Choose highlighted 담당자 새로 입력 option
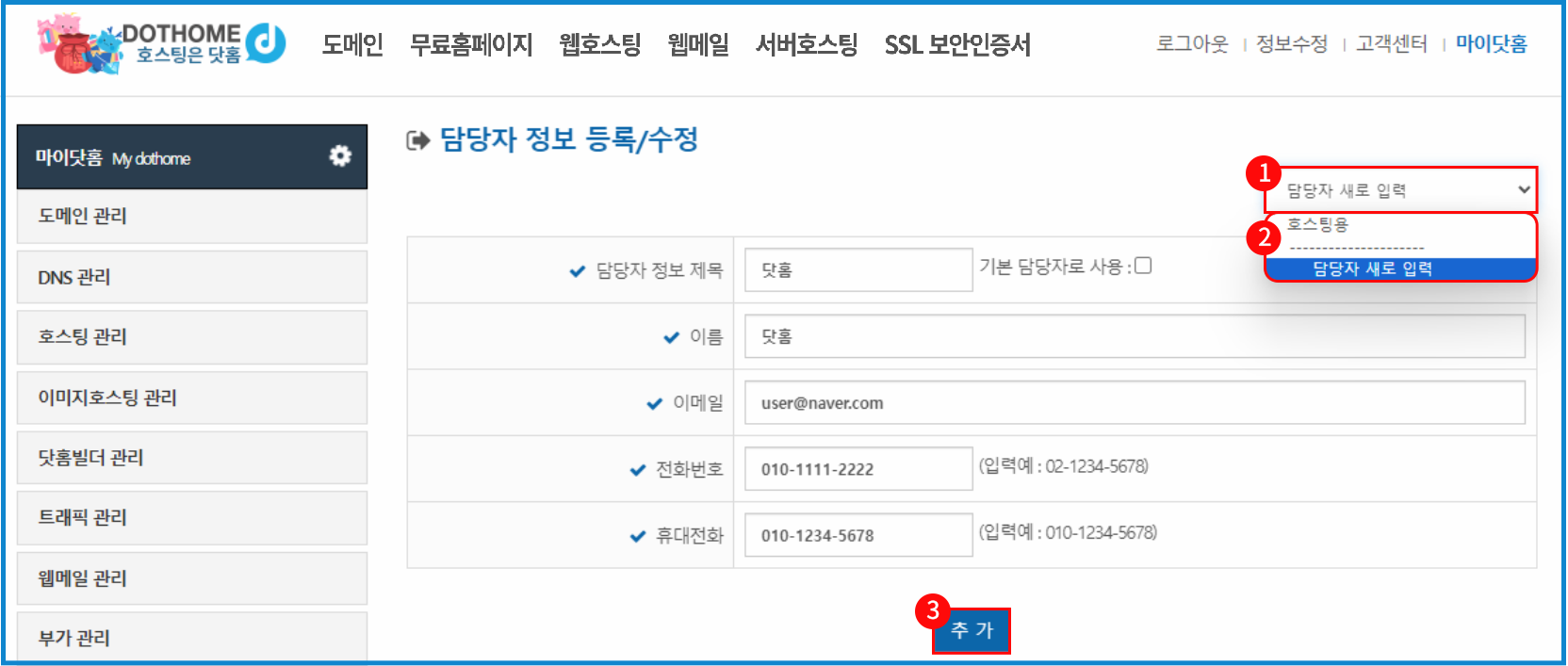The height and width of the screenshot is (666, 1568). 1400,268
